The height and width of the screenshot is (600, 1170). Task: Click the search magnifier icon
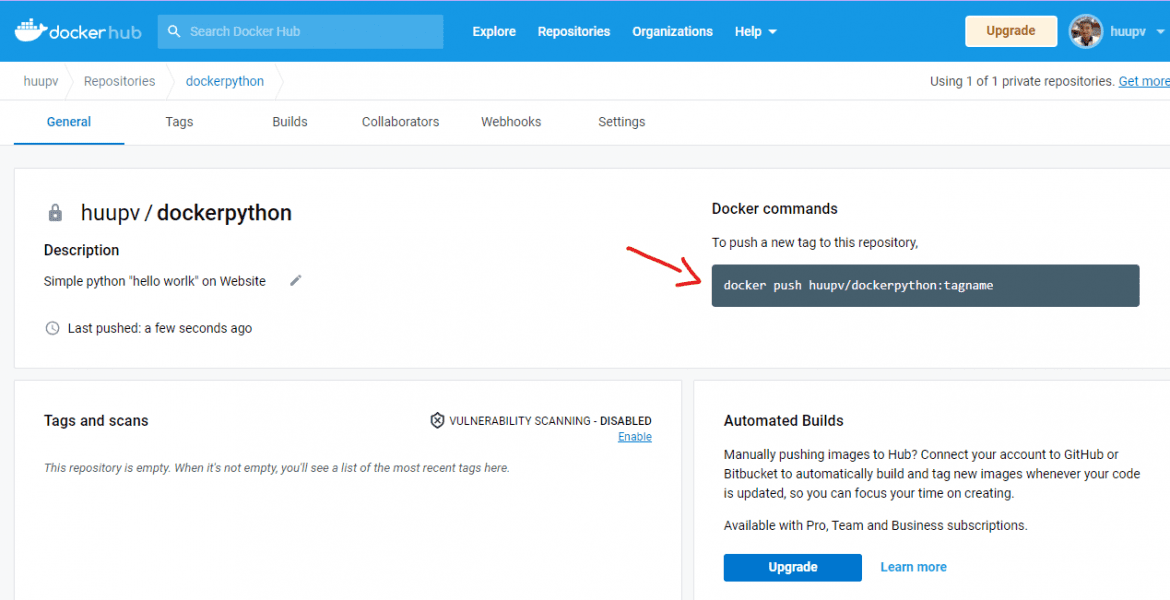[174, 31]
